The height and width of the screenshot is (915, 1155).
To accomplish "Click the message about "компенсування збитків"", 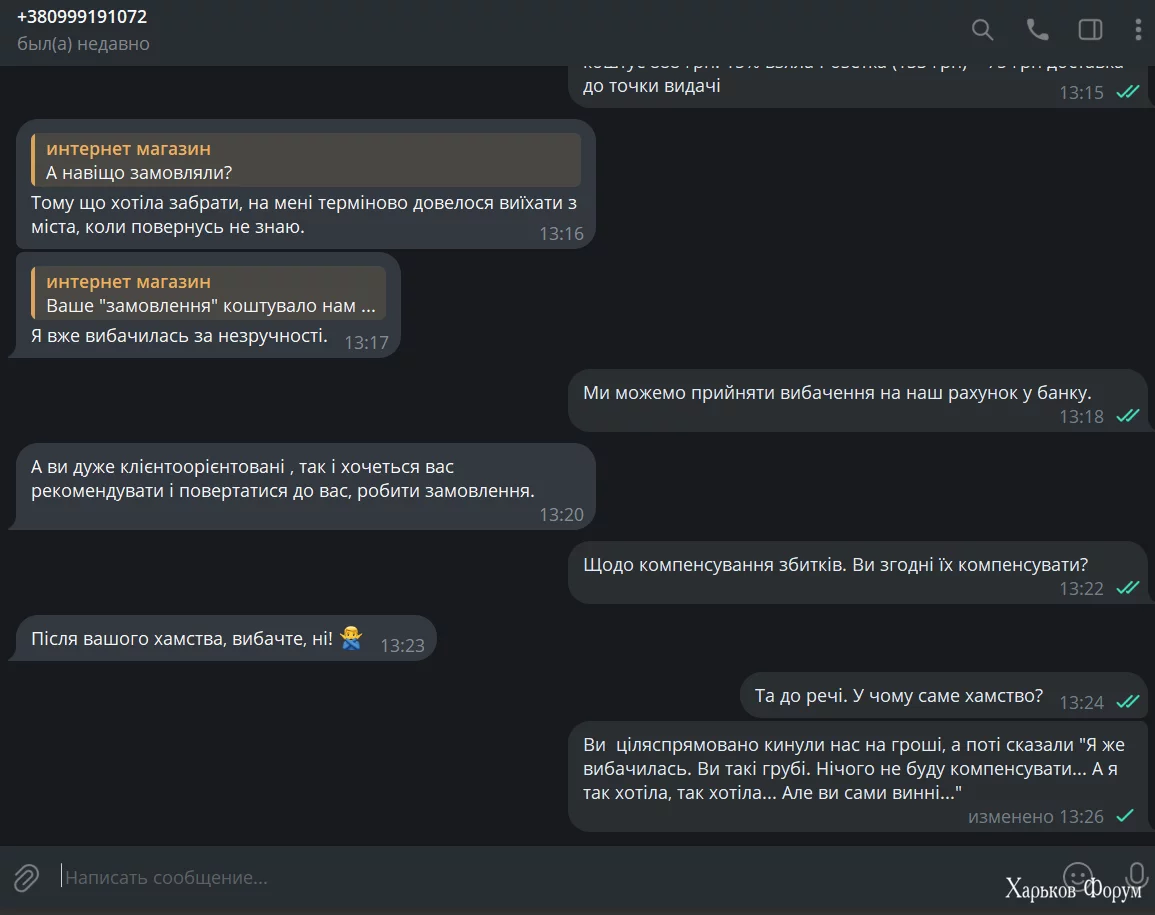I will (x=835, y=564).
